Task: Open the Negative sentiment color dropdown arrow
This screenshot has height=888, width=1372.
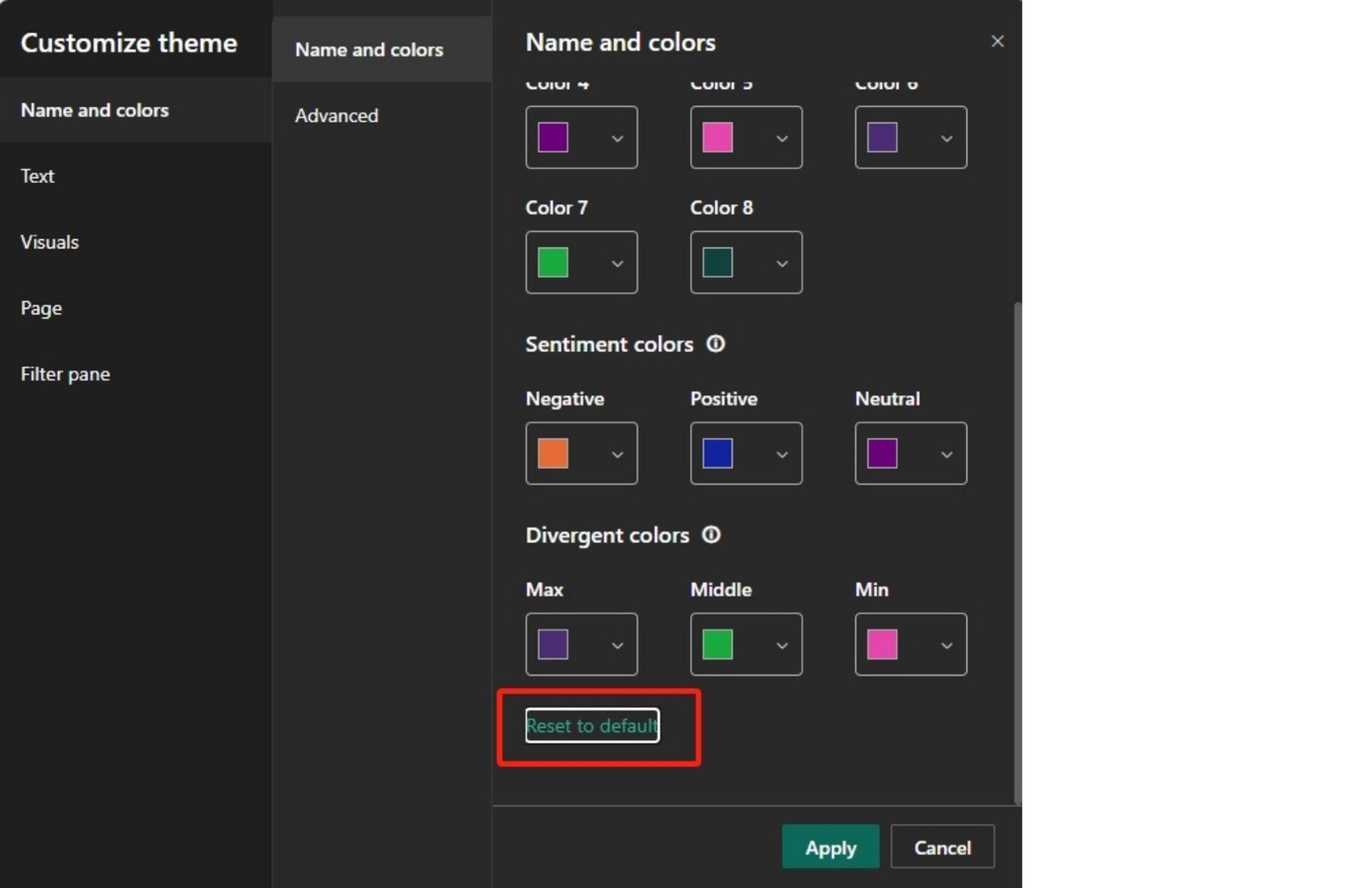Action: pyautogui.click(x=618, y=455)
